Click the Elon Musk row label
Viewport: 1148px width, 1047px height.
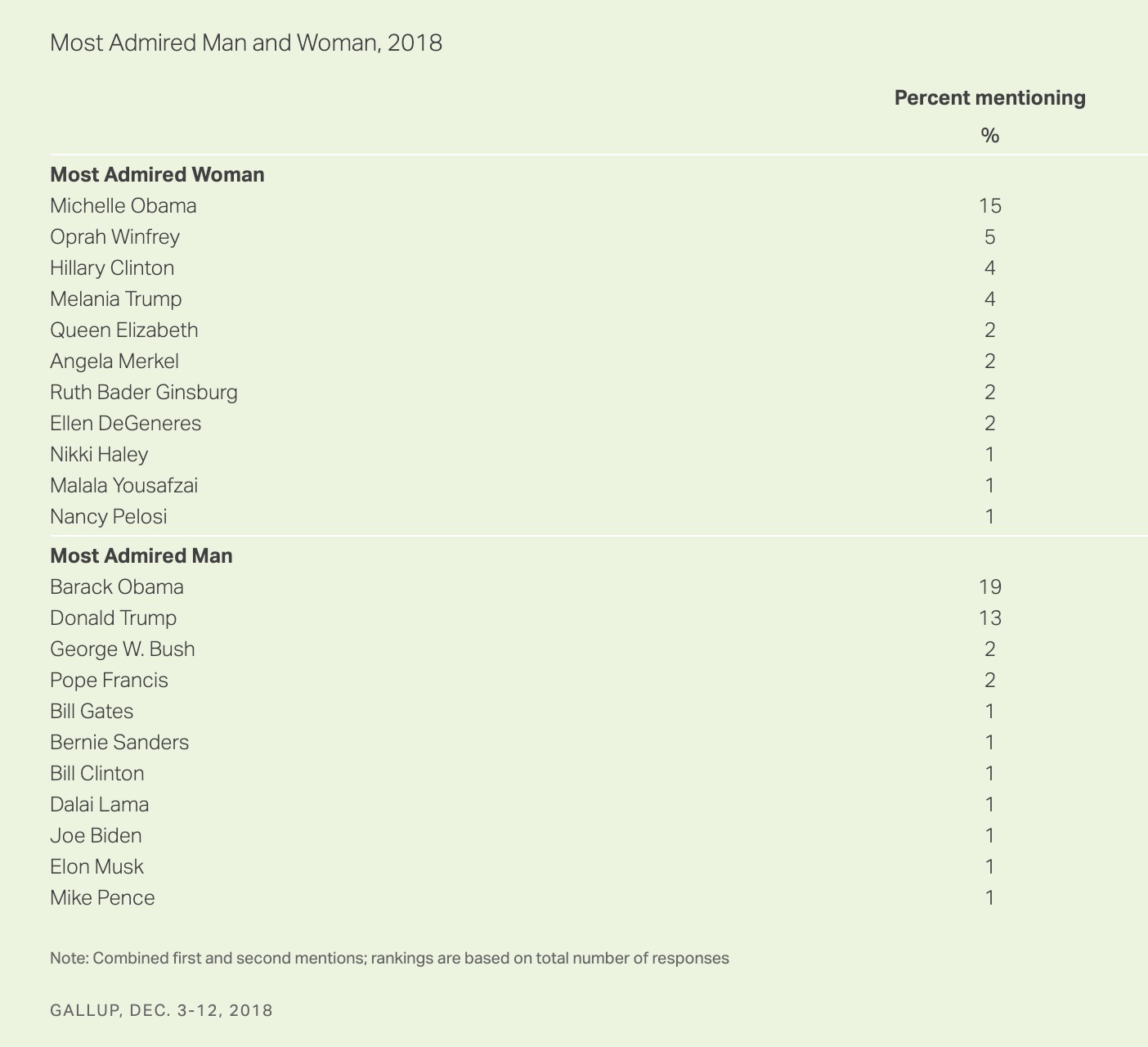[x=96, y=866]
